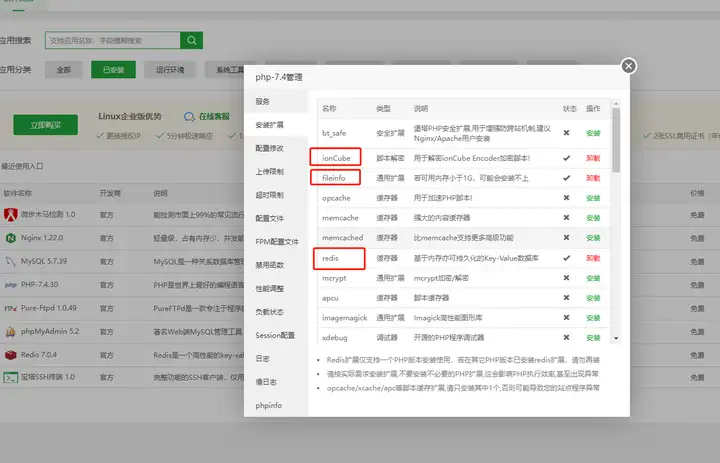Select the 全部 category filter button

pos(64,70)
